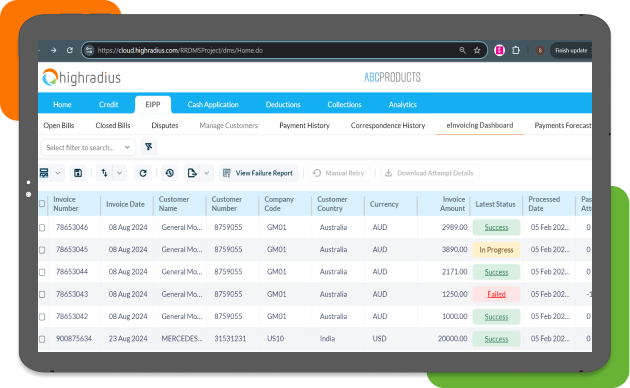This screenshot has height=388, width=630.
Task: Click the grid layout view icon
Action: [x=44, y=173]
